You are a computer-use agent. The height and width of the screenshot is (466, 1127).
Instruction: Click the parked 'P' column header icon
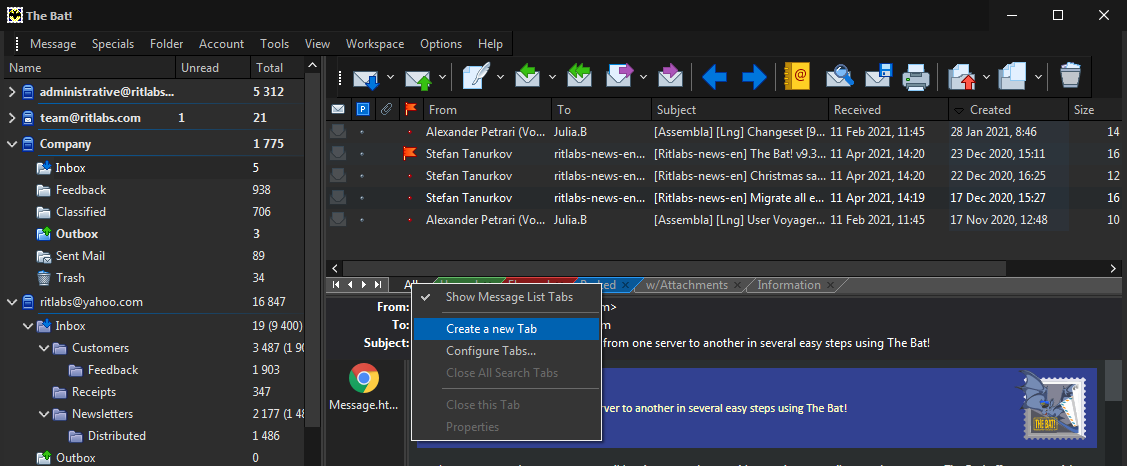click(363, 109)
